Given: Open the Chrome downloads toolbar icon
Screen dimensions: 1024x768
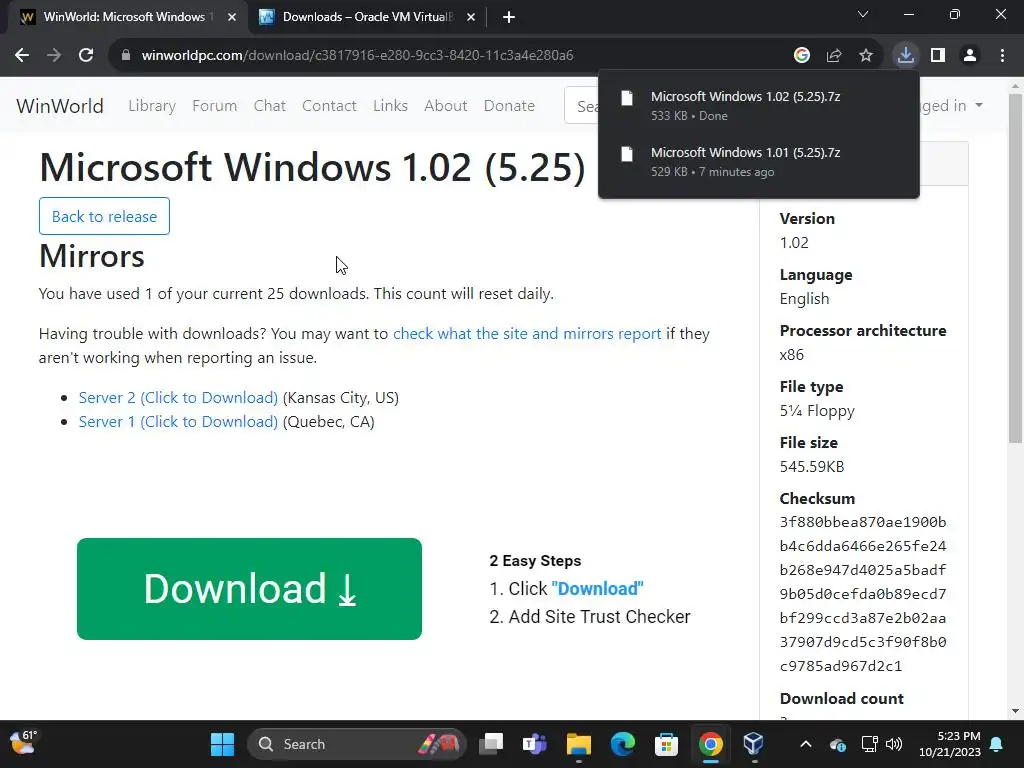Looking at the screenshot, I should 905,56.
